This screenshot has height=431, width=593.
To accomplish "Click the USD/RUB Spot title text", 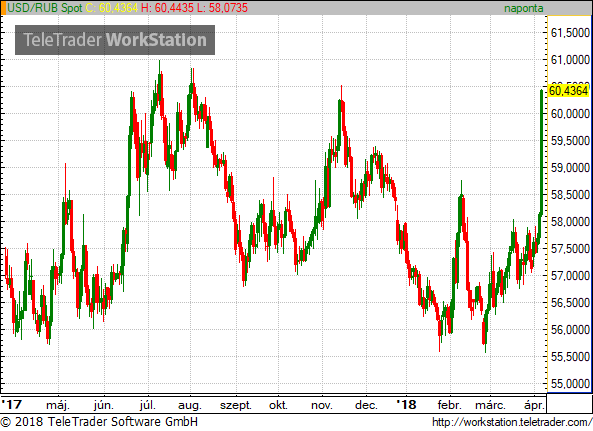I will point(45,8).
